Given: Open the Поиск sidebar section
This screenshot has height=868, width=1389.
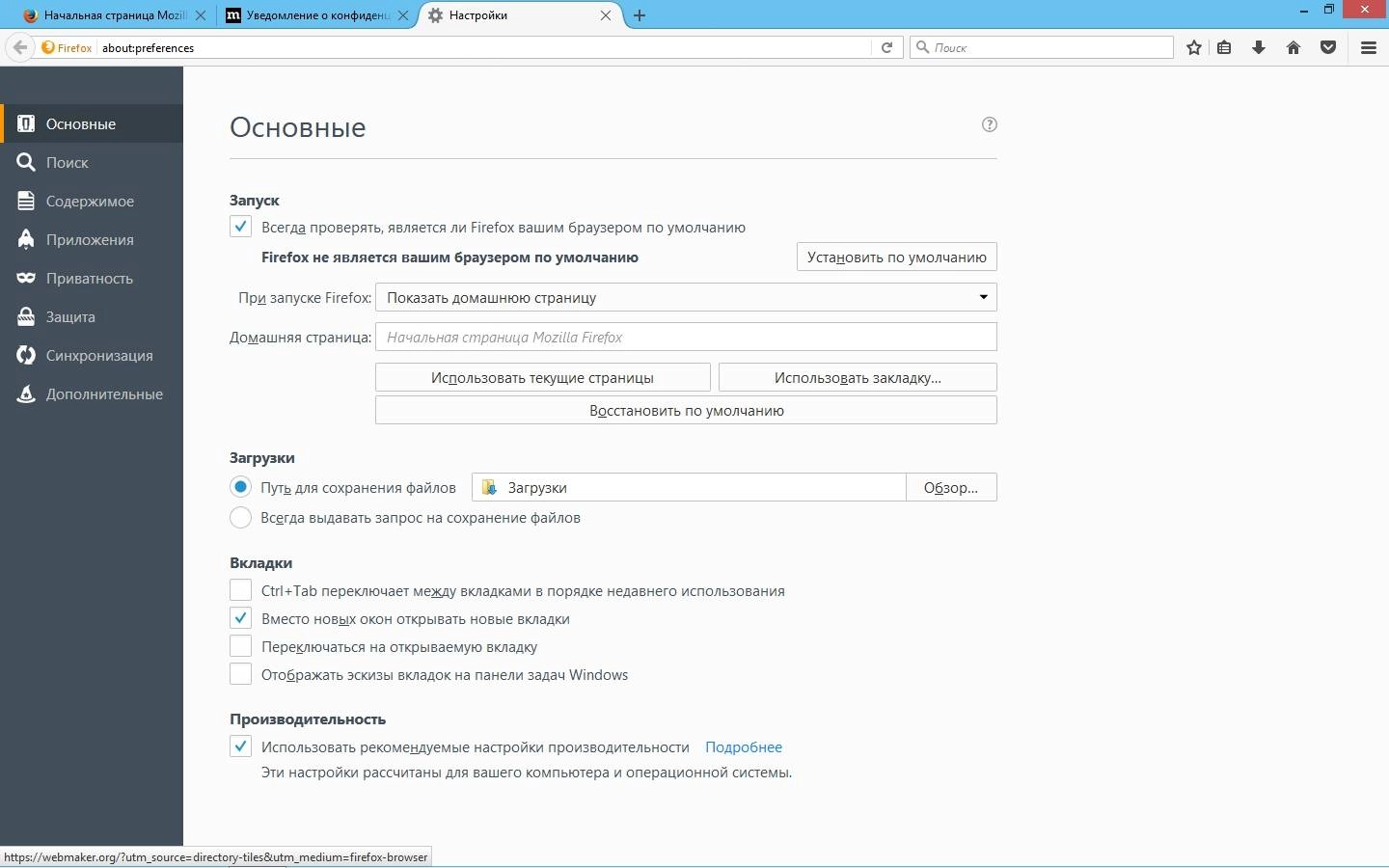Looking at the screenshot, I should point(92,162).
